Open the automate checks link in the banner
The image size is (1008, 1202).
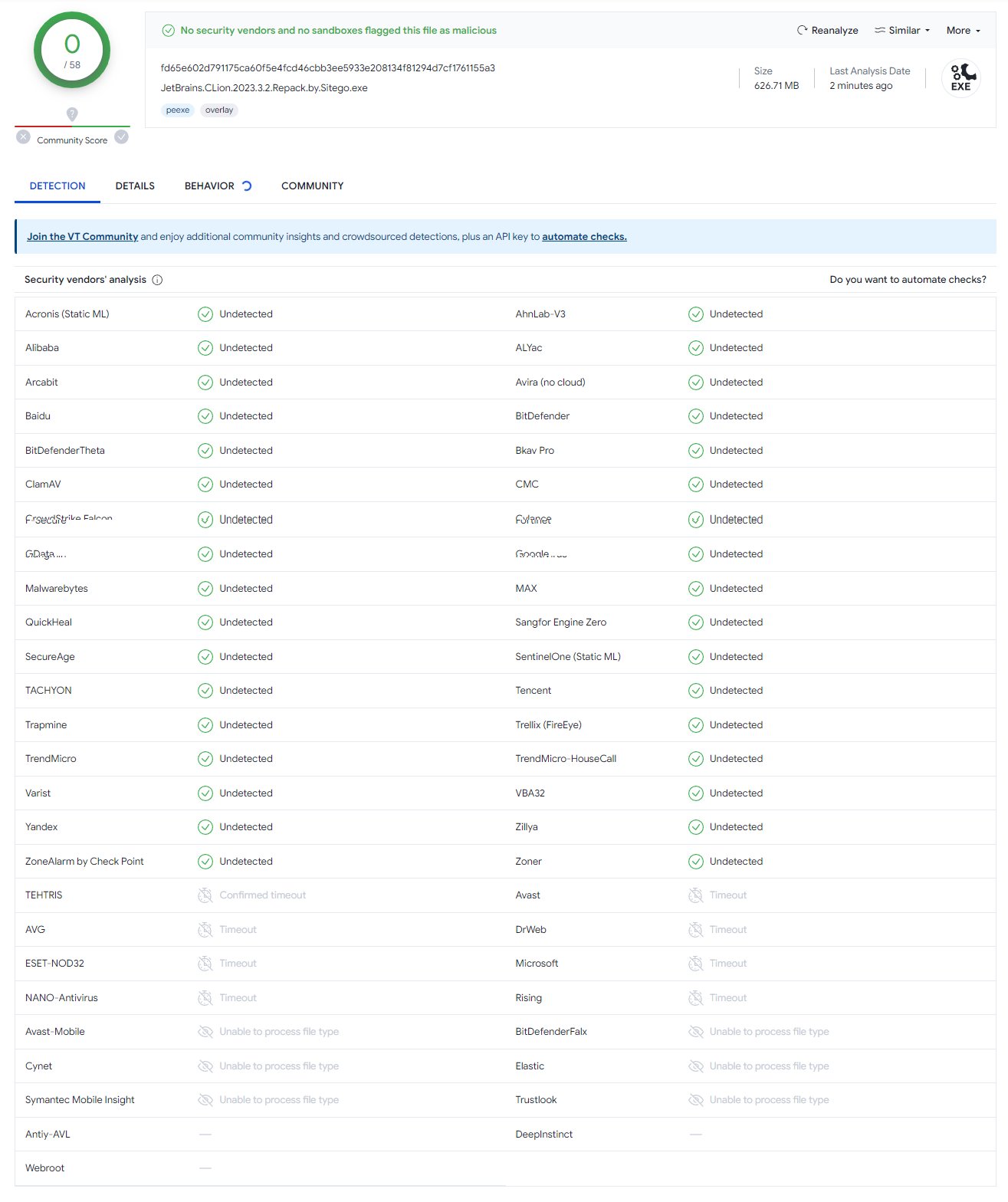[x=584, y=237]
